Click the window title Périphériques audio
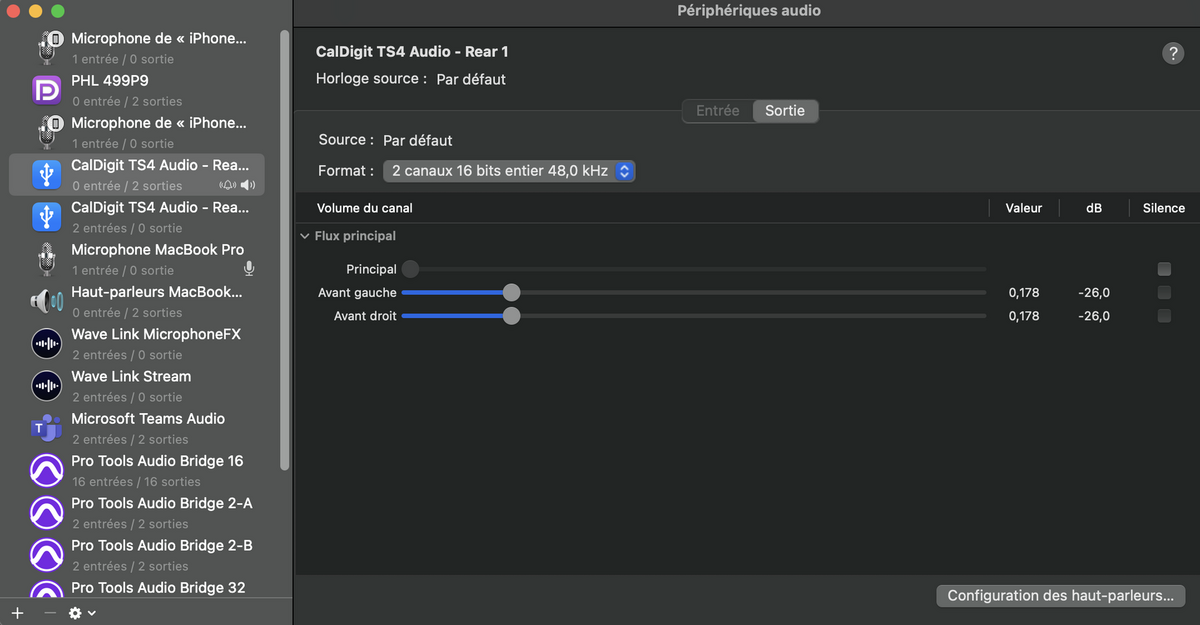Screen dimensions: 1200x625 [749, 11]
